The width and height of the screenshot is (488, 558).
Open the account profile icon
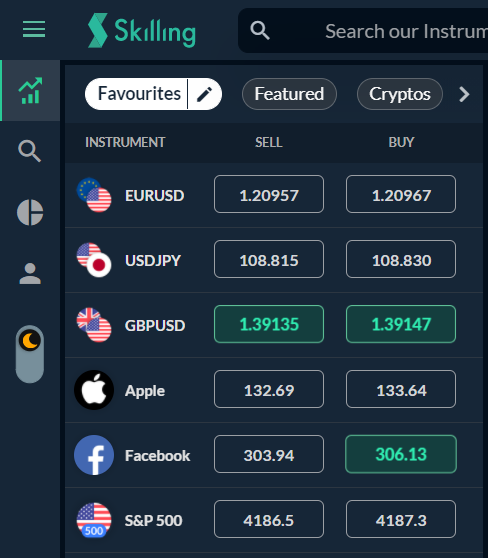pyautogui.click(x=30, y=274)
